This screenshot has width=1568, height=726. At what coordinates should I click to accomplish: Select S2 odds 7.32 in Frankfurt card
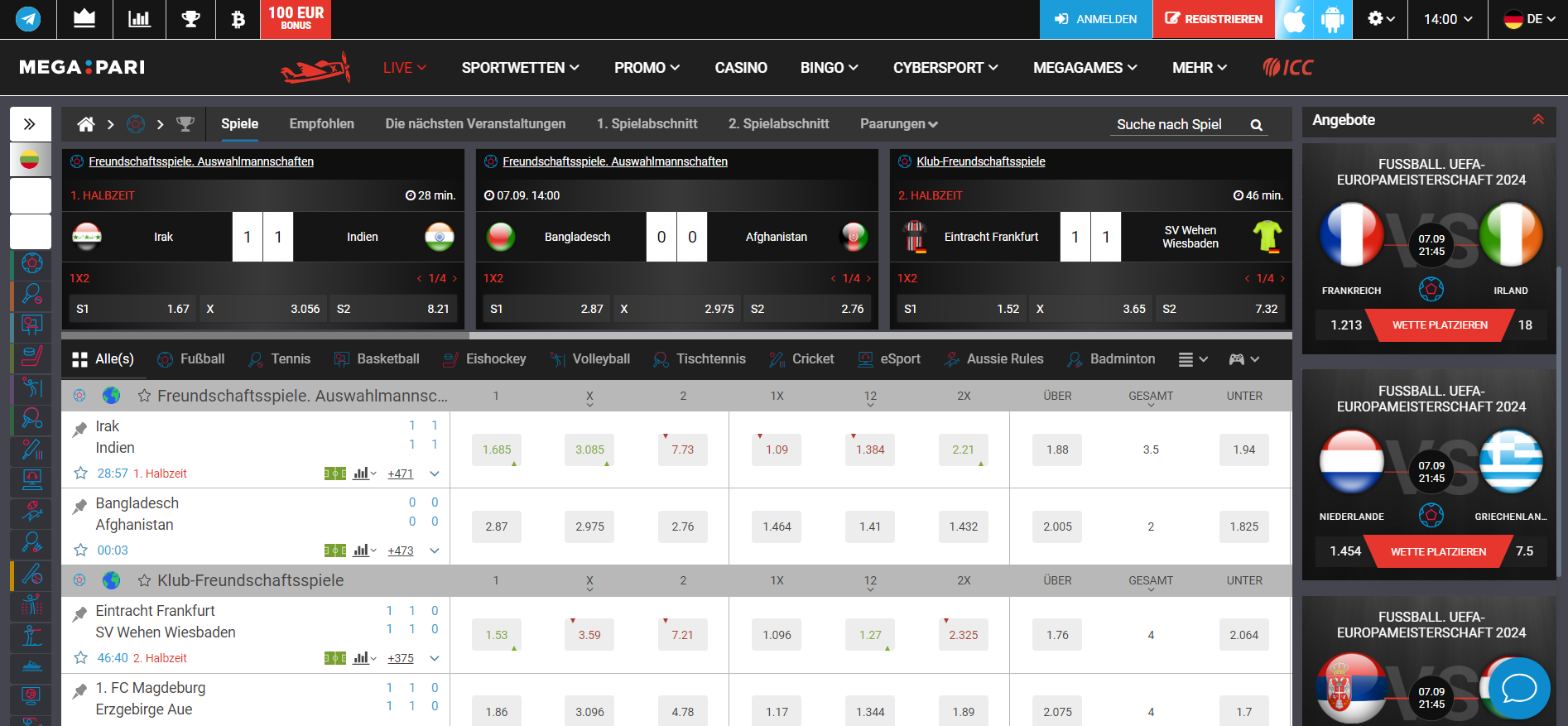tap(1219, 309)
